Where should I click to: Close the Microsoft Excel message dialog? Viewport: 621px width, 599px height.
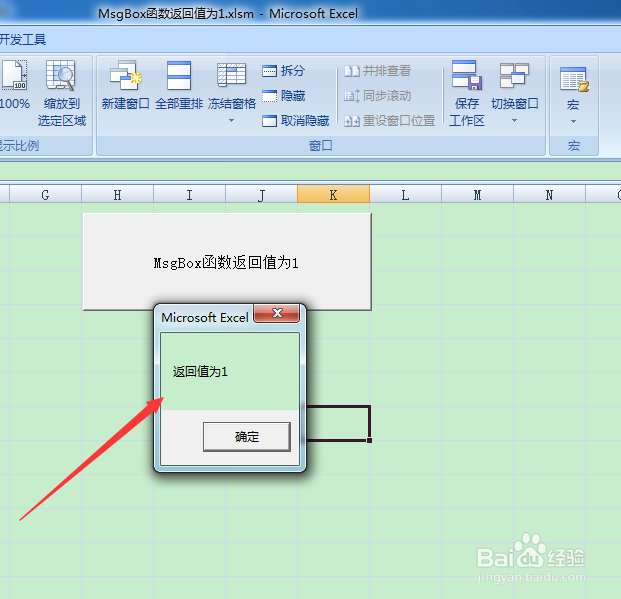(x=277, y=313)
